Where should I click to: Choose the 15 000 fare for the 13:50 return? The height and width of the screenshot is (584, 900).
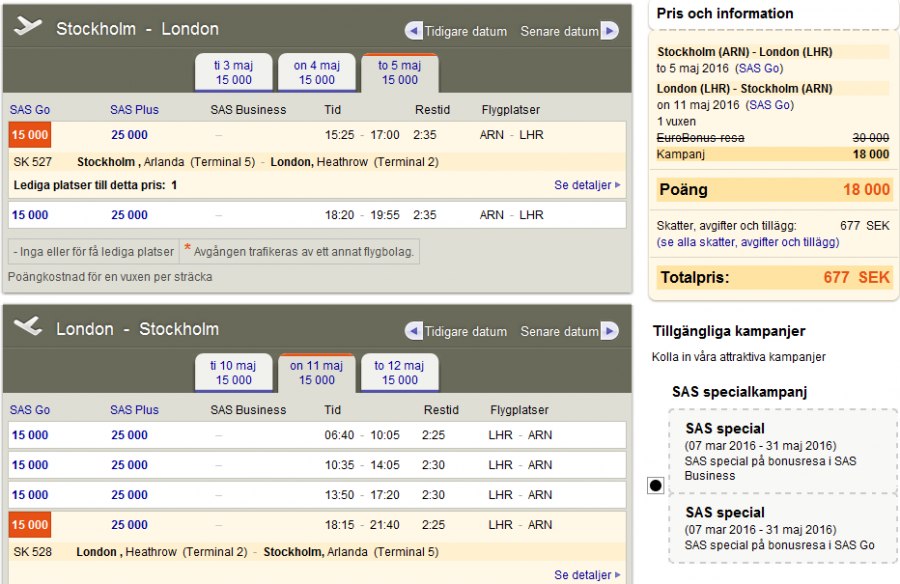(30, 495)
